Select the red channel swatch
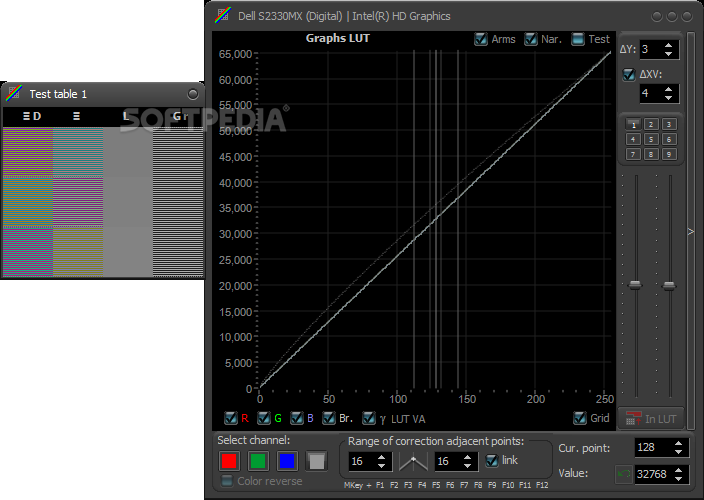Image resolution: width=704 pixels, height=500 pixels. pyautogui.click(x=229, y=461)
